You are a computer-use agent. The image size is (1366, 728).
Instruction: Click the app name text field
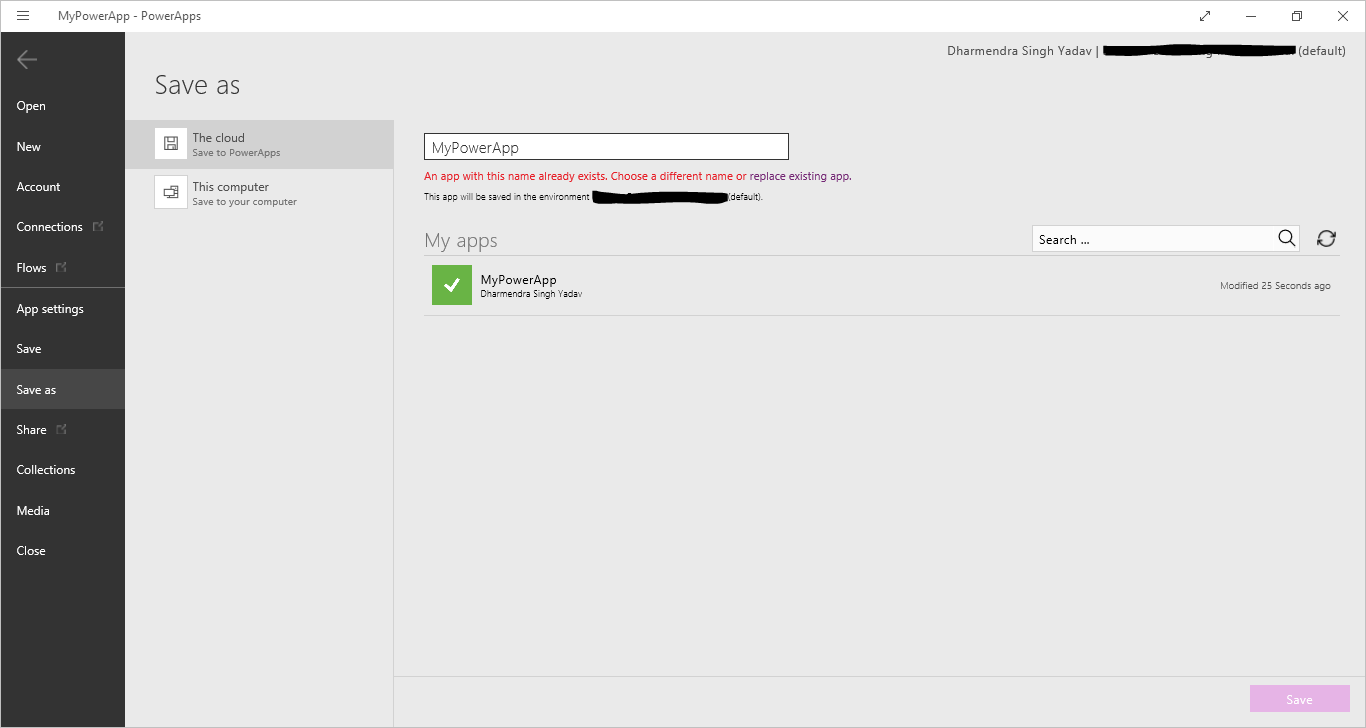point(606,147)
